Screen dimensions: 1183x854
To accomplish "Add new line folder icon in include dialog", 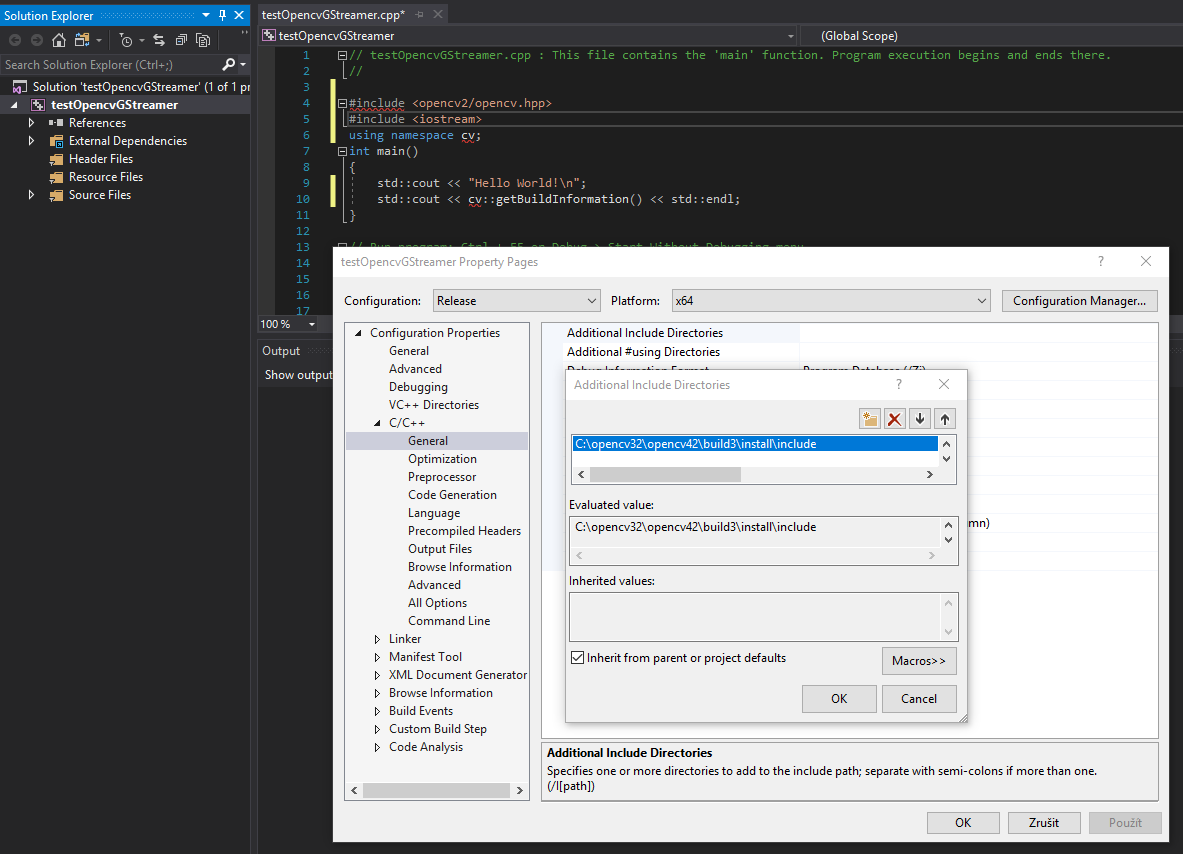I will point(870,419).
